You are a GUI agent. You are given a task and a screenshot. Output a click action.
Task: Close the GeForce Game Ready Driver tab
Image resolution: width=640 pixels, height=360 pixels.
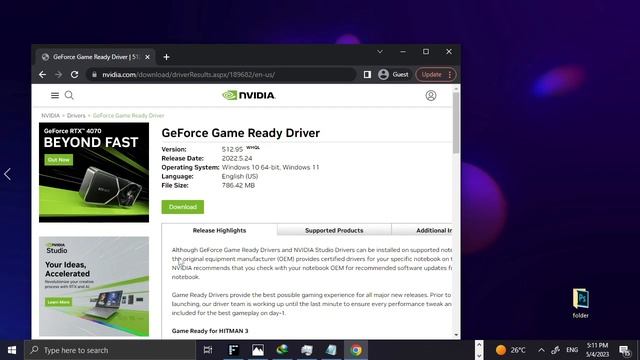tap(147, 57)
